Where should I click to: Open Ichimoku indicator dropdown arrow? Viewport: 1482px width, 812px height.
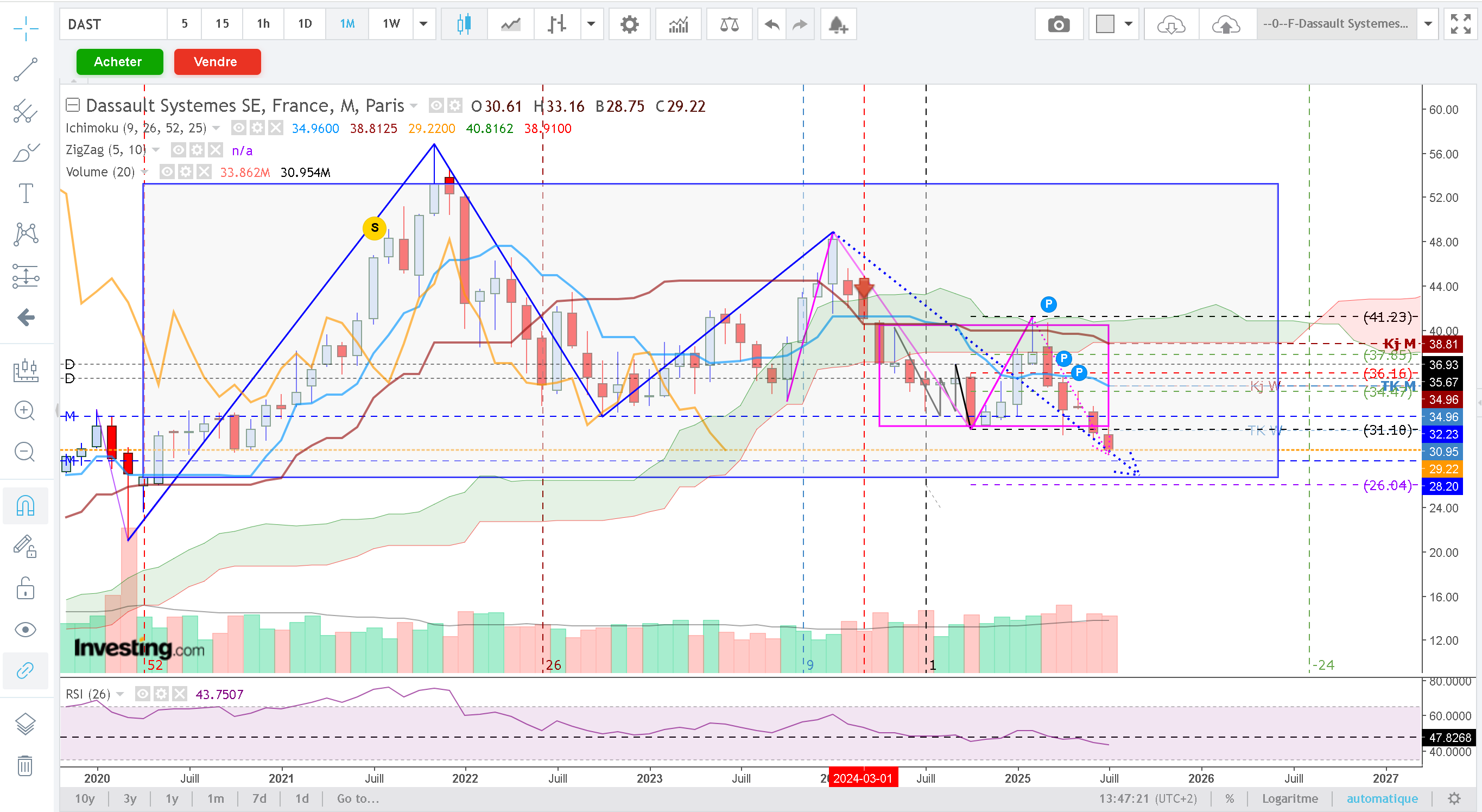[216, 128]
